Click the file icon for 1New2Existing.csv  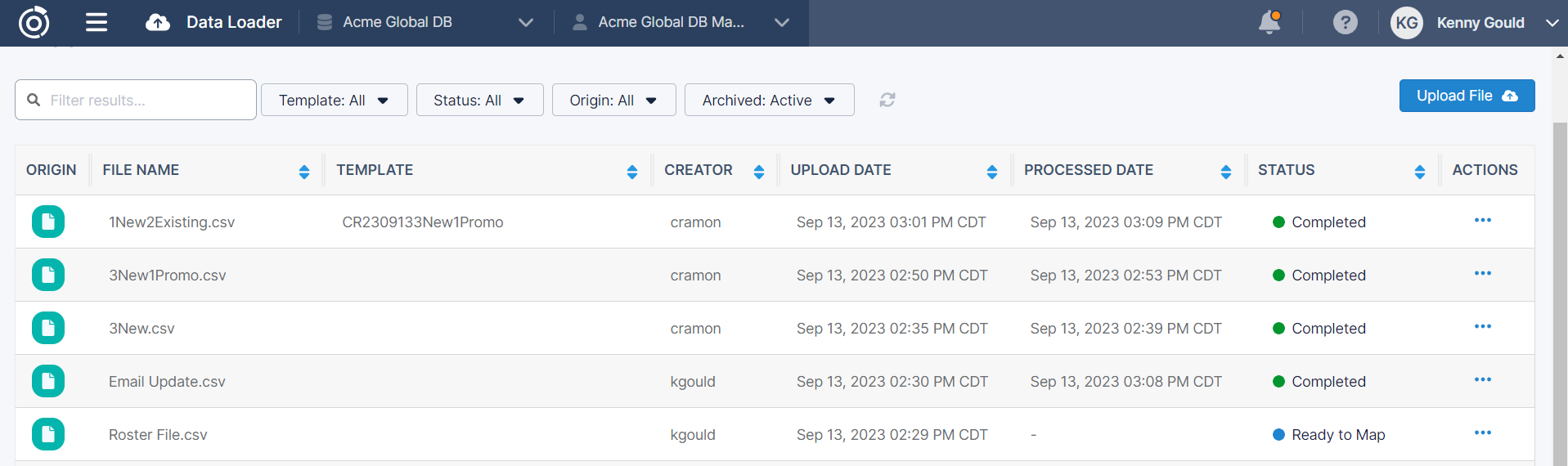point(48,222)
